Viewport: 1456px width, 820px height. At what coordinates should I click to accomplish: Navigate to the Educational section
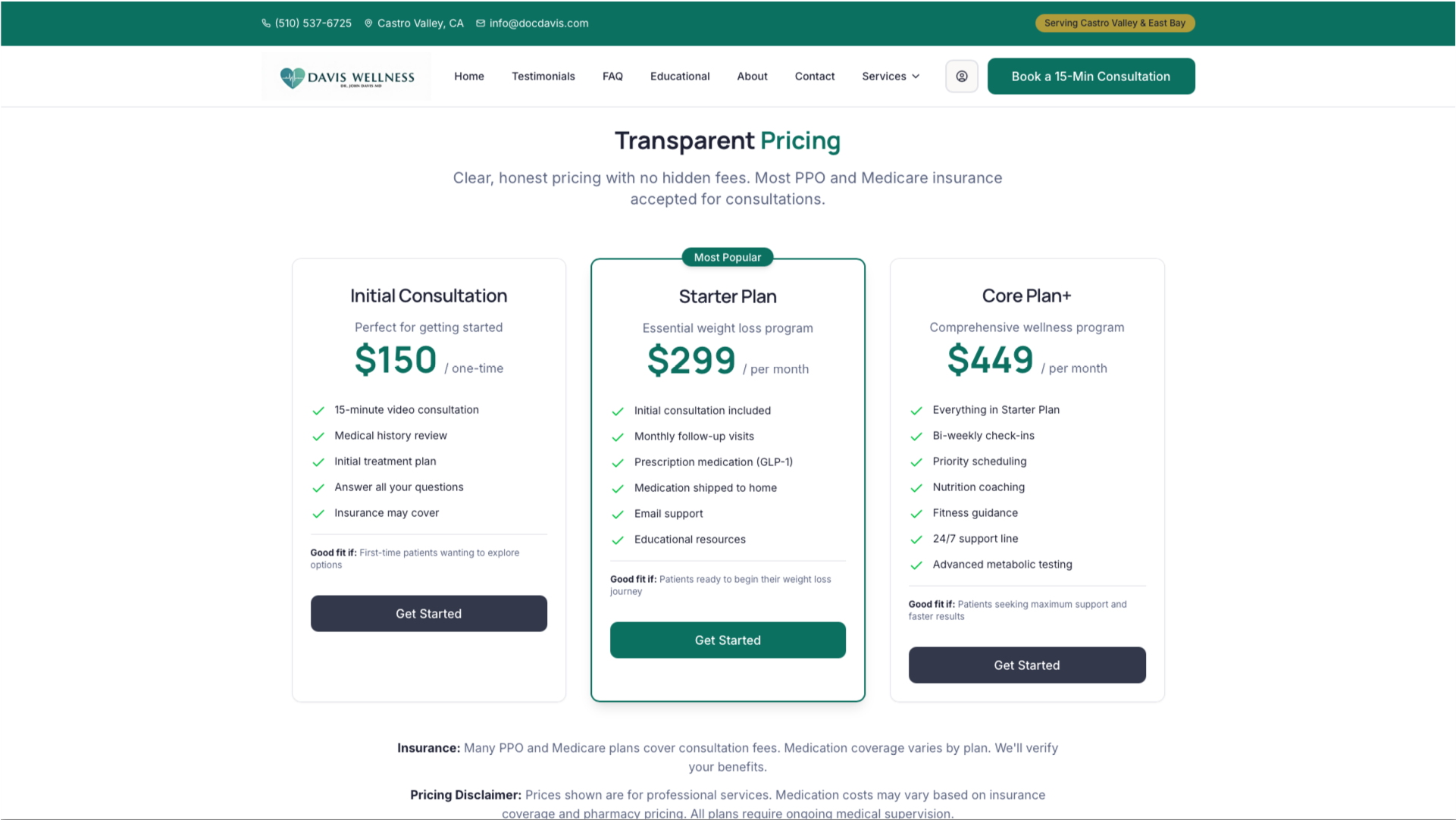(680, 77)
